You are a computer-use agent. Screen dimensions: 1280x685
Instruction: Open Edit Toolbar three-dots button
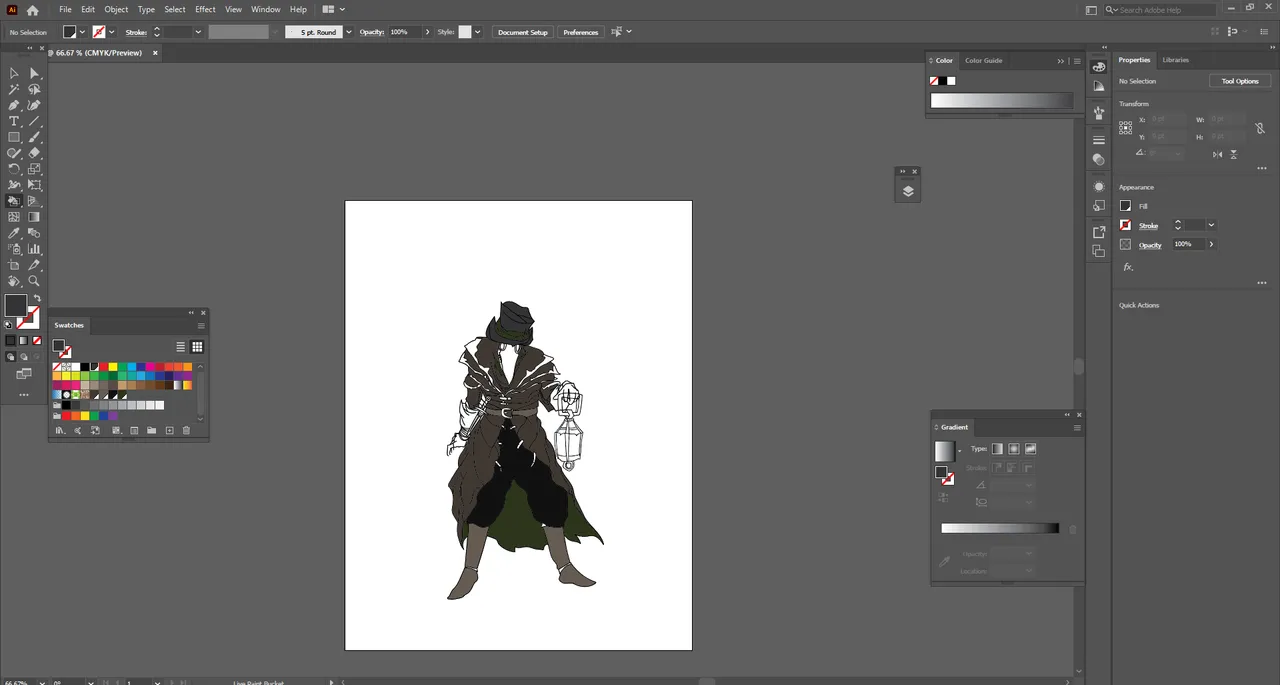coord(24,395)
